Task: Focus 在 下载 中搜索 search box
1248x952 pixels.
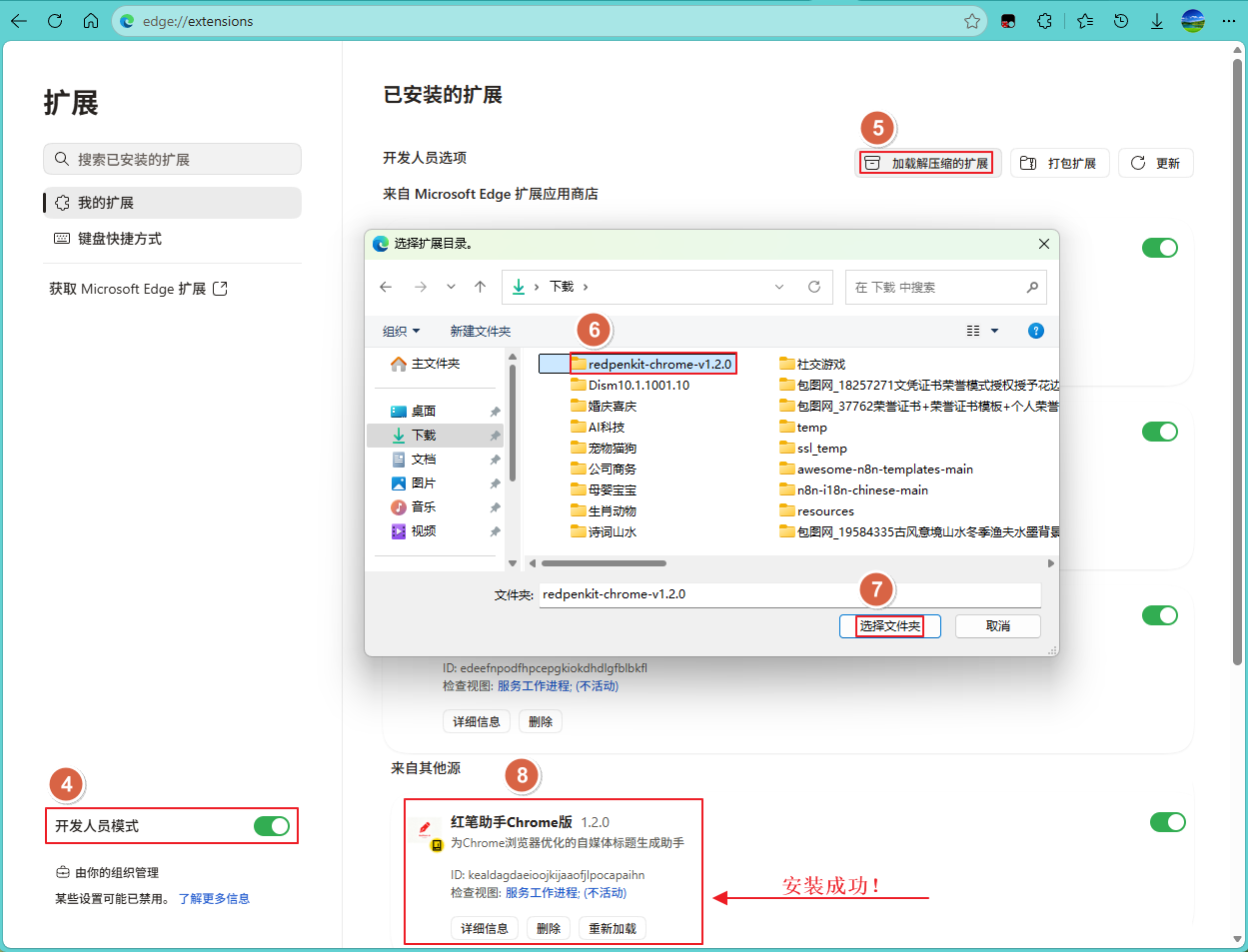Action: [945, 287]
